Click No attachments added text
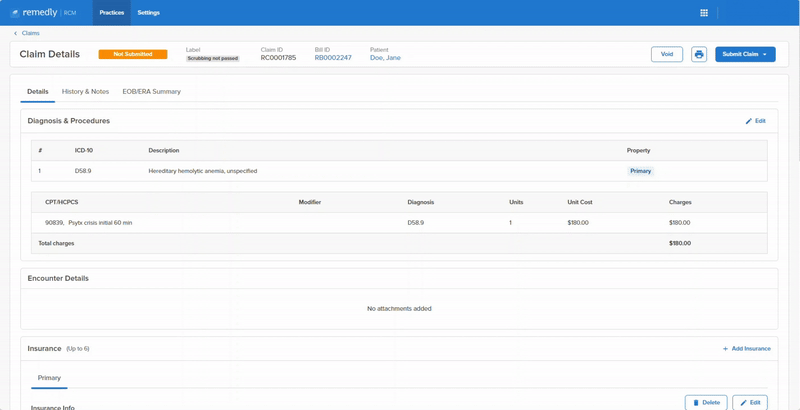 point(399,309)
